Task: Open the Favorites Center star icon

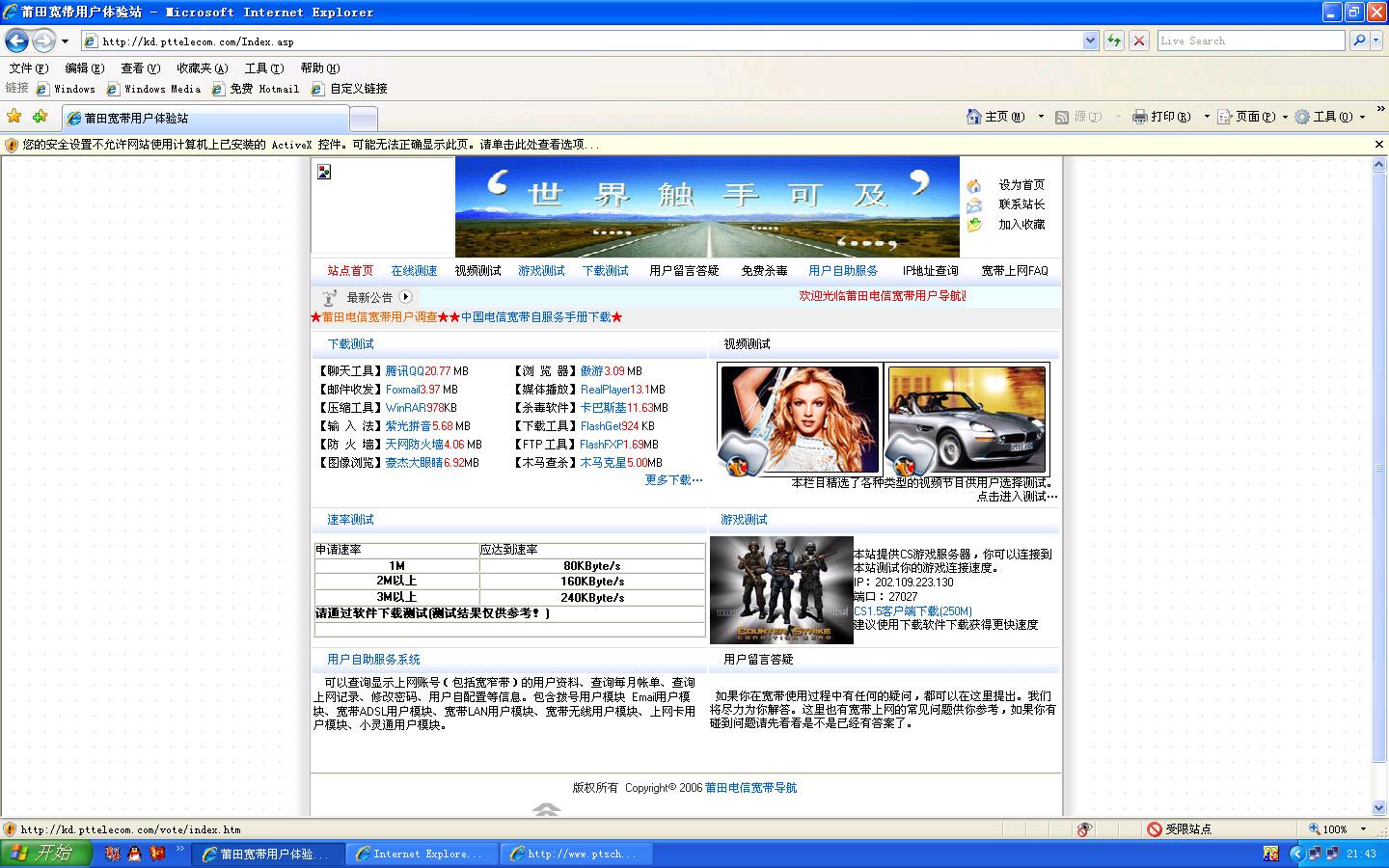Action: (14, 117)
